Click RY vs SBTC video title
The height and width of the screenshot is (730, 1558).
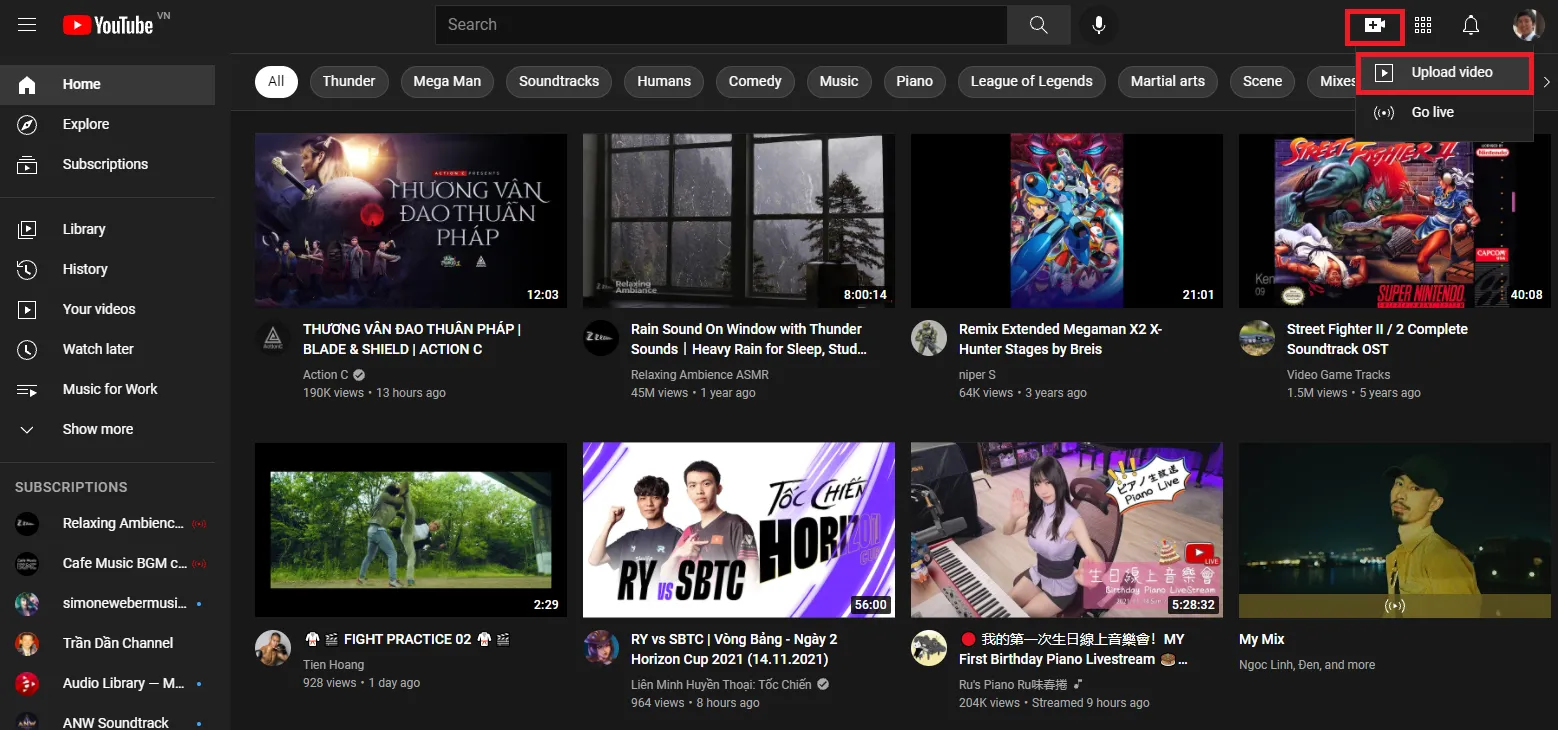(x=735, y=649)
